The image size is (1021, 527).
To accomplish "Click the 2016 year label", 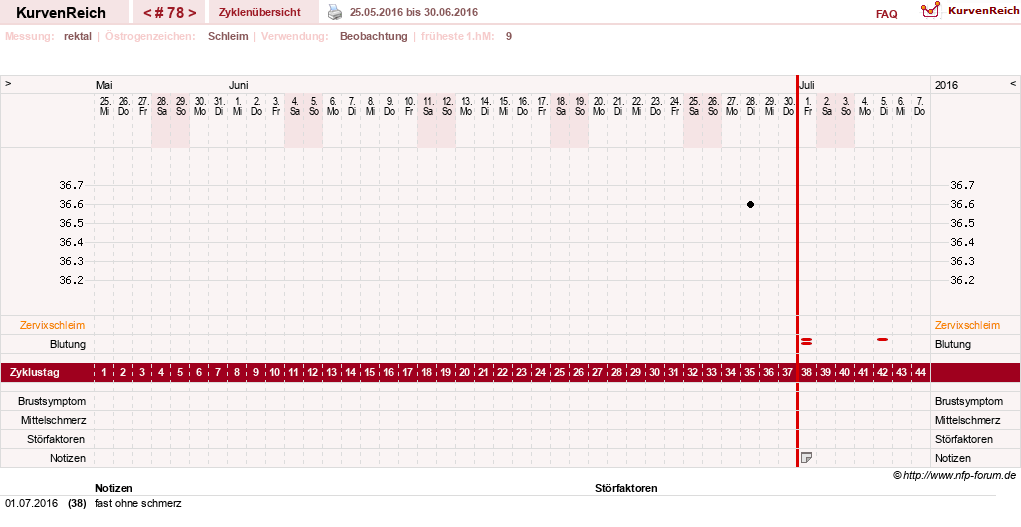I will click(946, 85).
